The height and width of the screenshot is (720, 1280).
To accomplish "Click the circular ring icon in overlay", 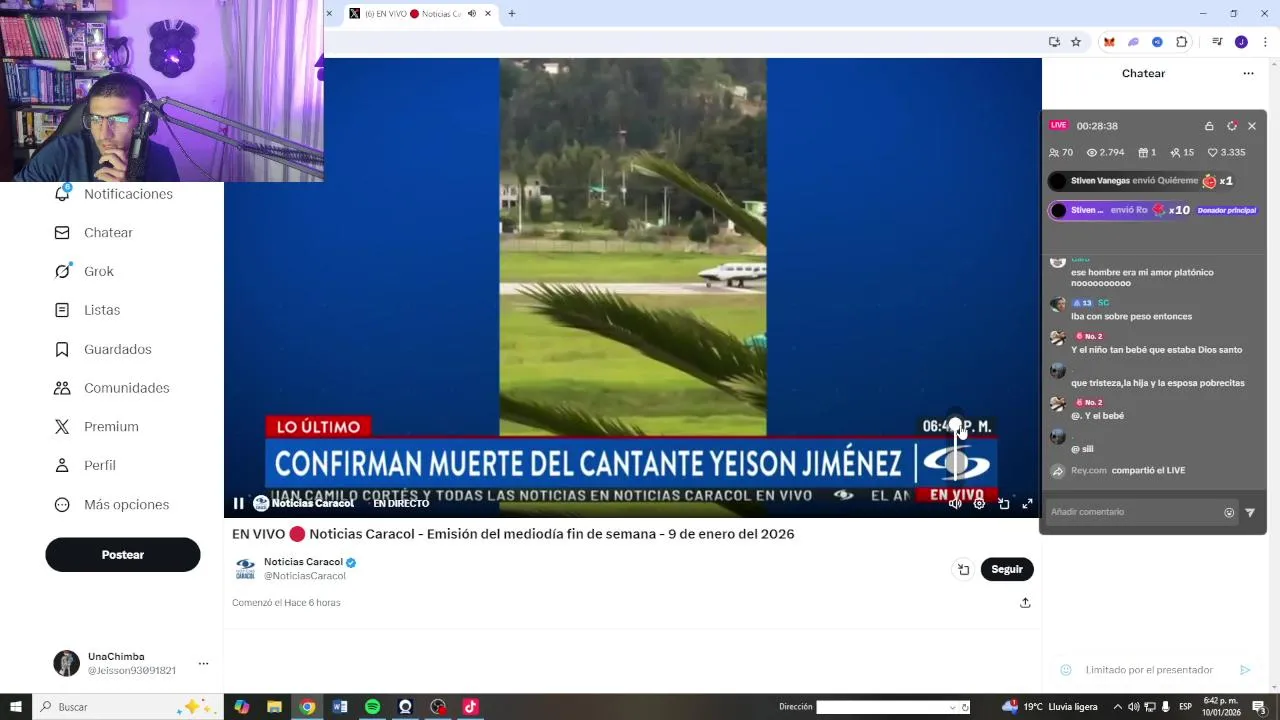I will (1232, 126).
